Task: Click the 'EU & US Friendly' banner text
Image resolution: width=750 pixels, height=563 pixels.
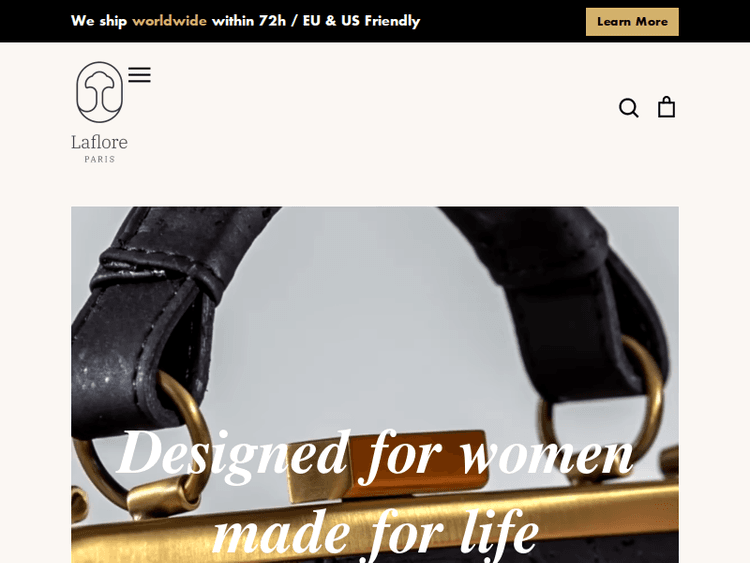Action: coord(362,21)
